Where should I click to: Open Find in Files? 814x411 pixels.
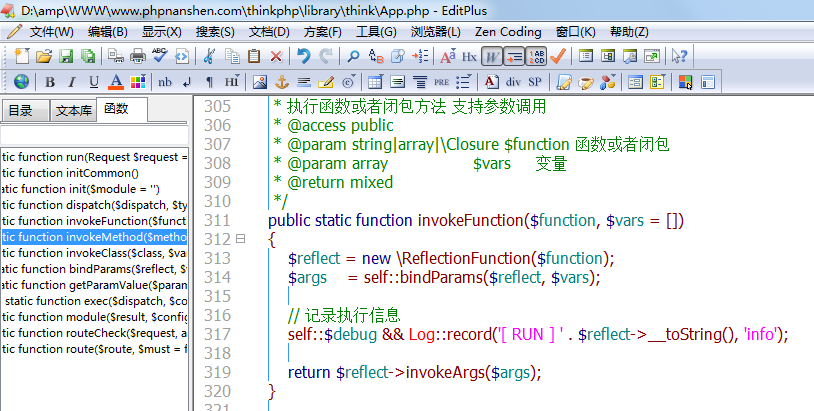coord(398,56)
